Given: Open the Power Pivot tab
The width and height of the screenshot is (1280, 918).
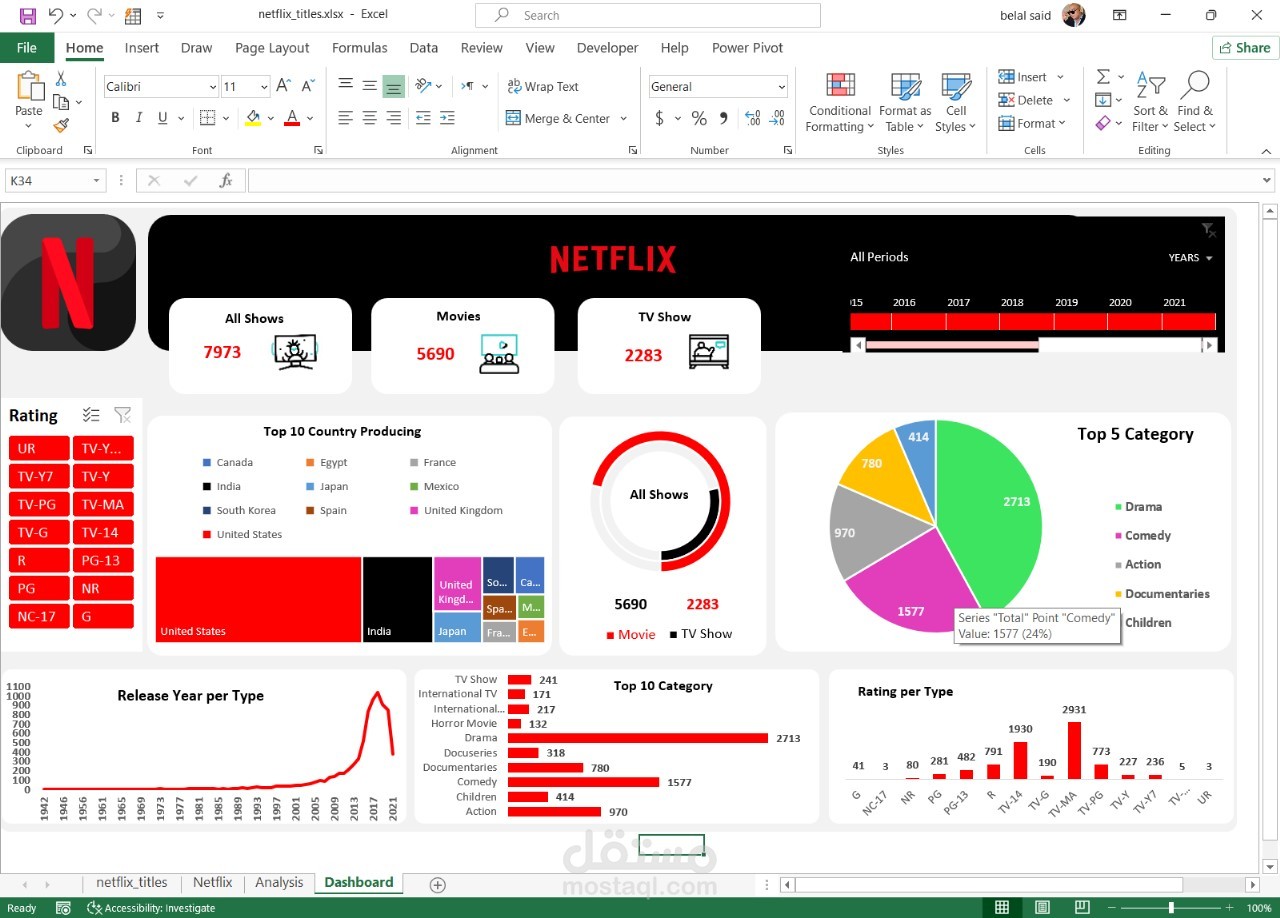Looking at the screenshot, I should click(747, 48).
